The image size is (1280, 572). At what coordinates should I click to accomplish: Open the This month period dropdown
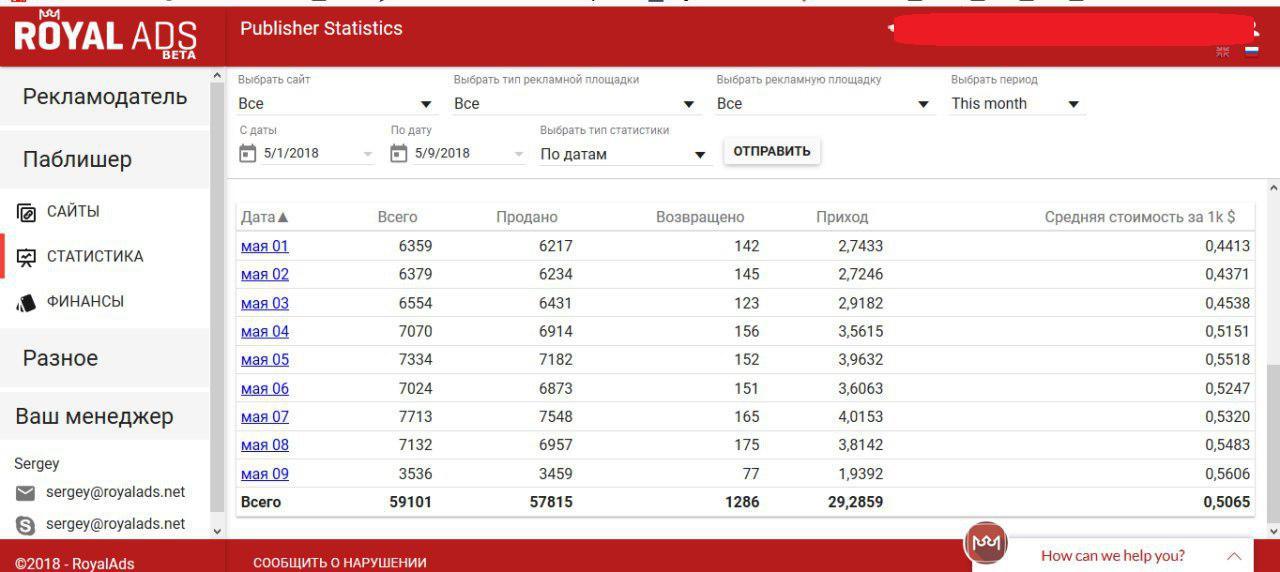click(1016, 104)
